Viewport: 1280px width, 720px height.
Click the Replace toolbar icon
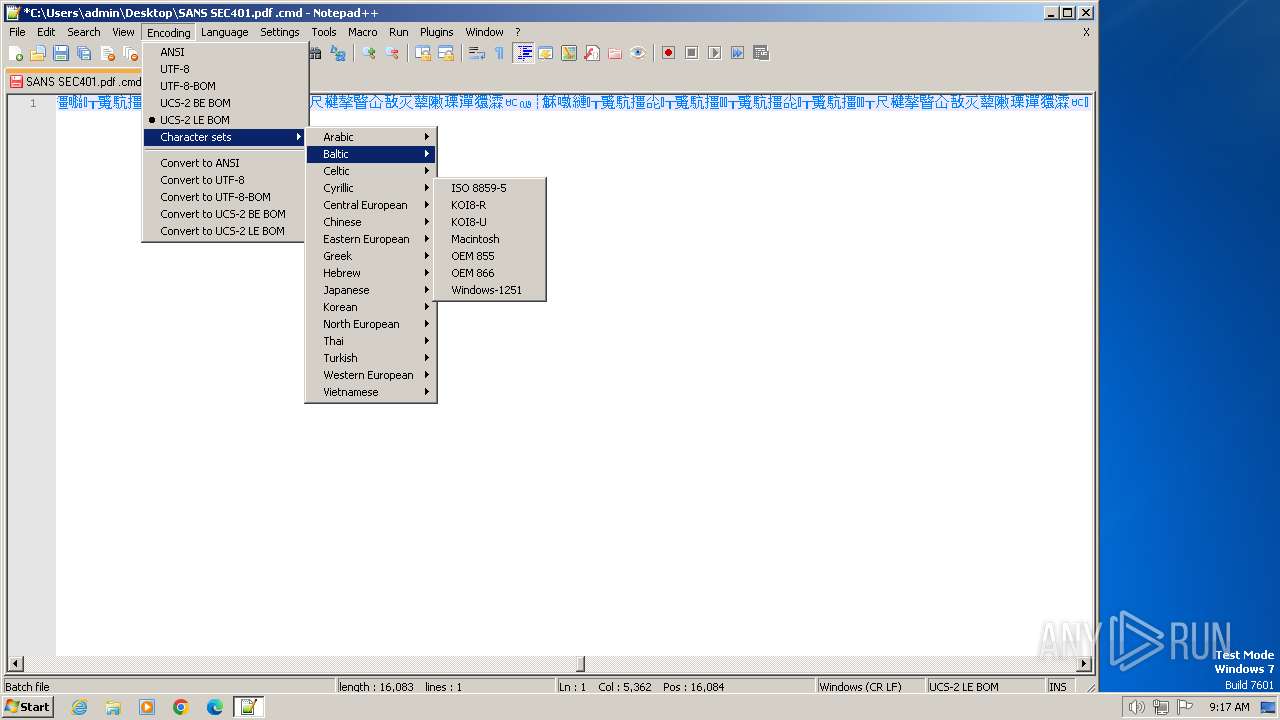tap(339, 53)
